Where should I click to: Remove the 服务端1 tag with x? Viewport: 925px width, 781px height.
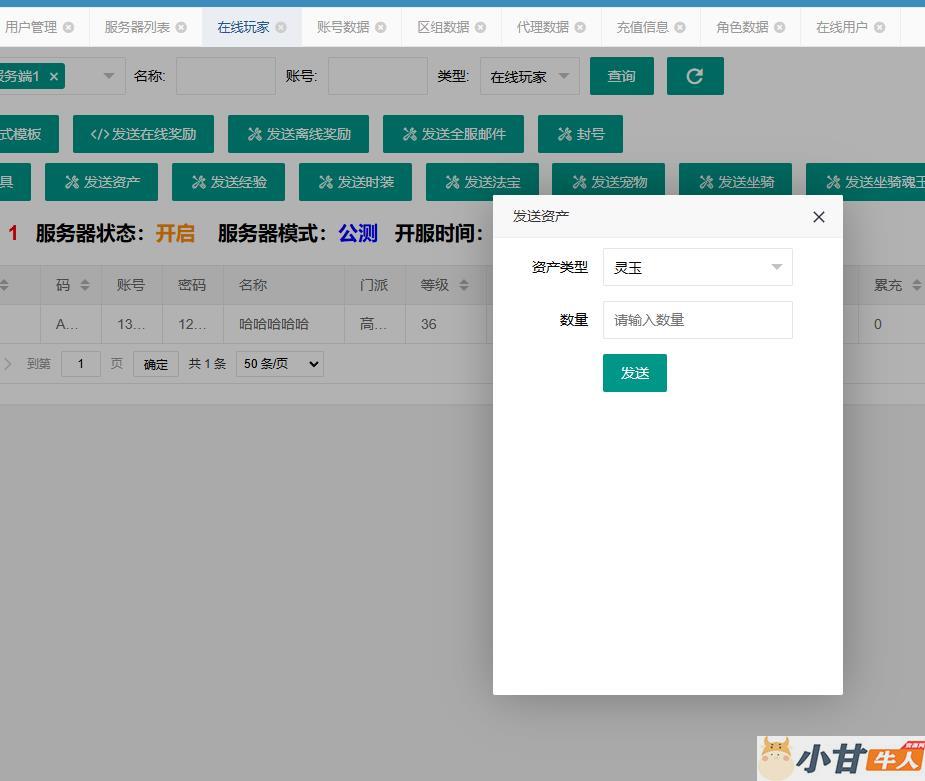(54, 76)
